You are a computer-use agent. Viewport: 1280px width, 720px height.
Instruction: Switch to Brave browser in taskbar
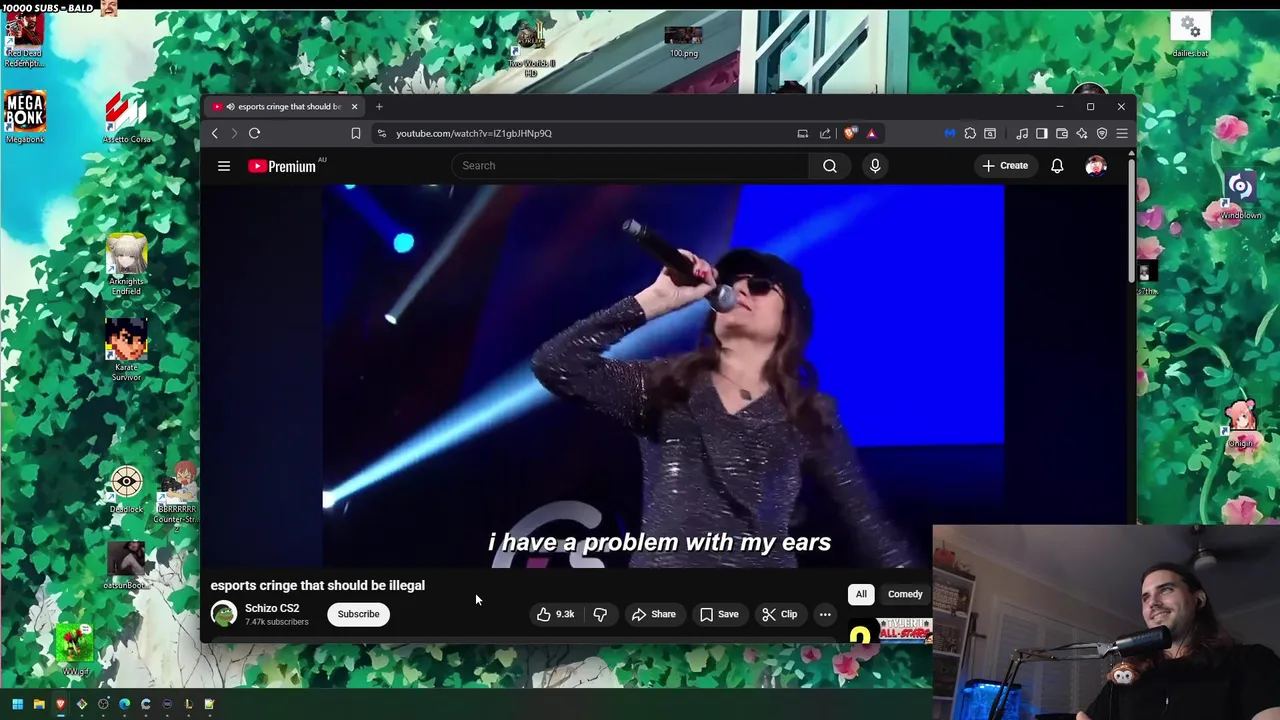coord(60,704)
